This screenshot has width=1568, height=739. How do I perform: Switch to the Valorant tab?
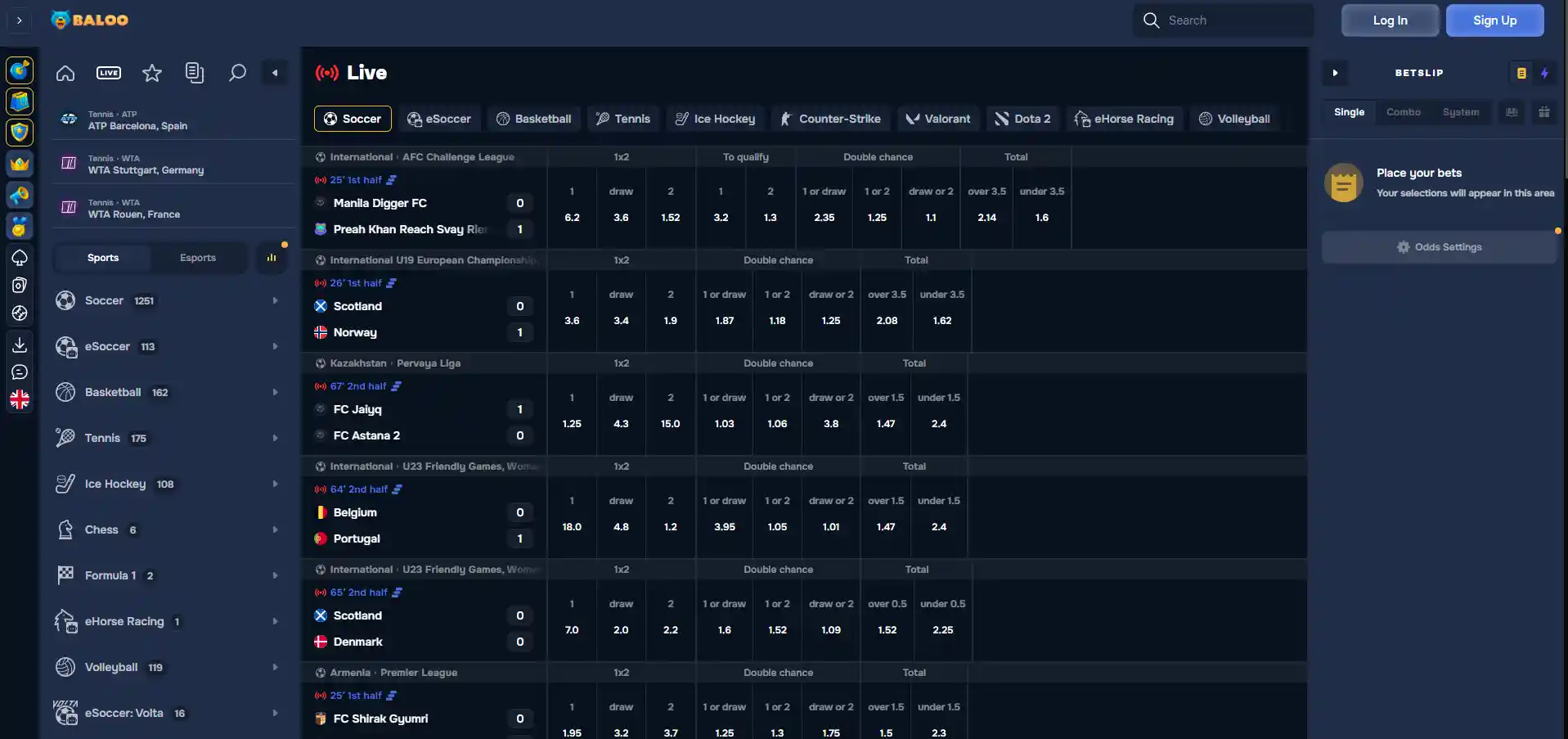pos(938,119)
